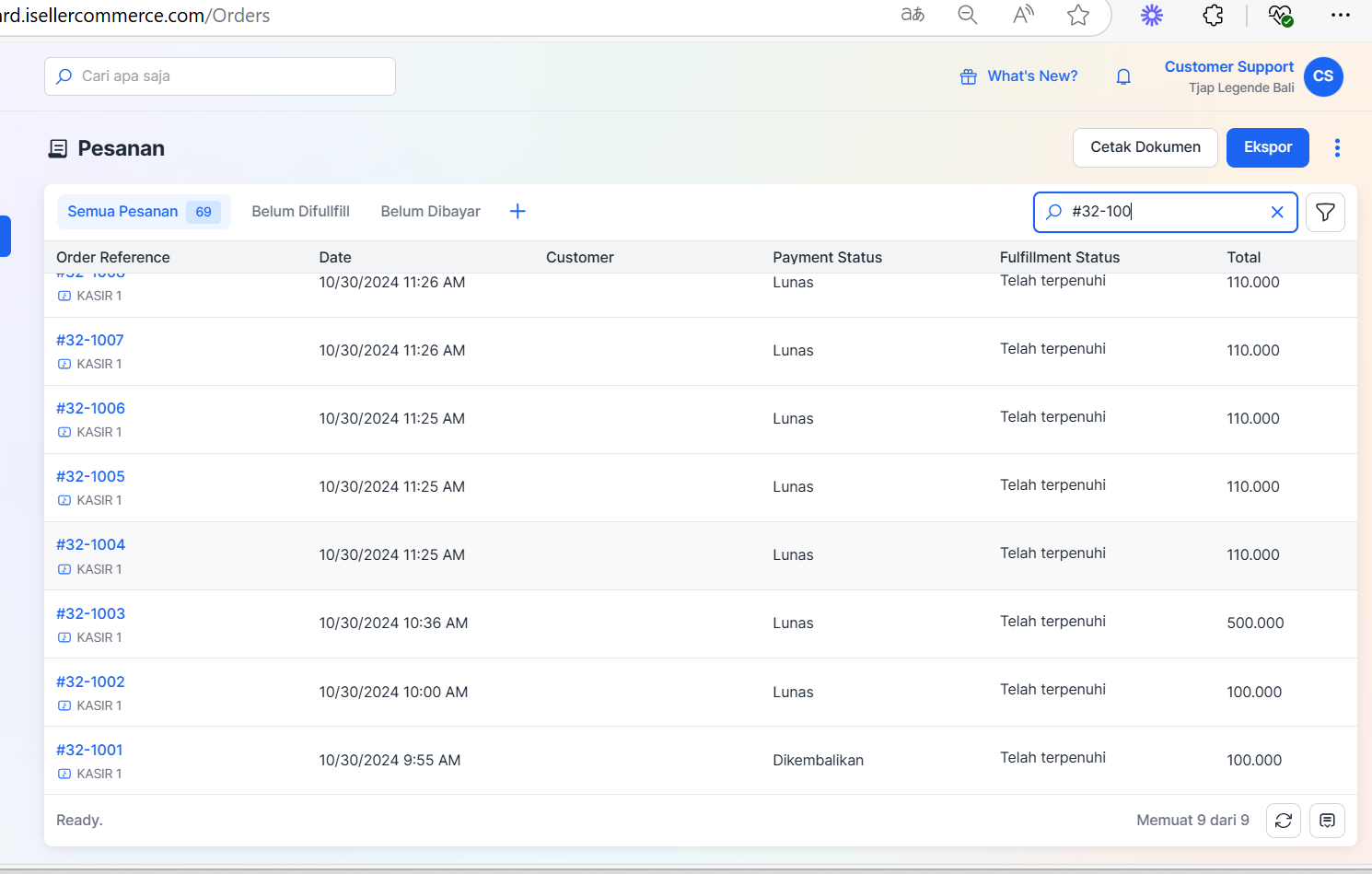Click the Payment Status column header
The image size is (1372, 874).
click(828, 258)
